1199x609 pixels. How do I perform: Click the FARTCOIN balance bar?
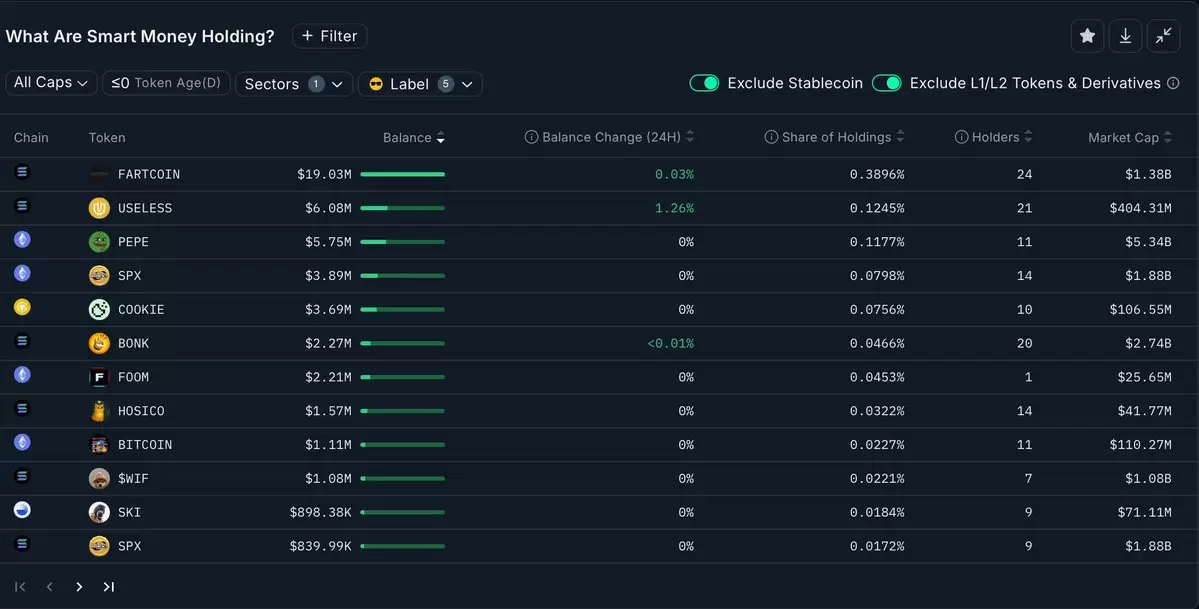point(402,174)
